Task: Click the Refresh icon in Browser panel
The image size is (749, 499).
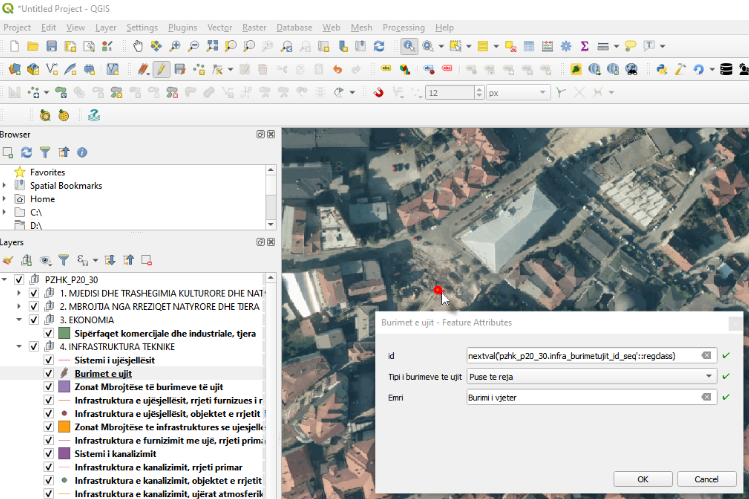Action: tap(26, 152)
